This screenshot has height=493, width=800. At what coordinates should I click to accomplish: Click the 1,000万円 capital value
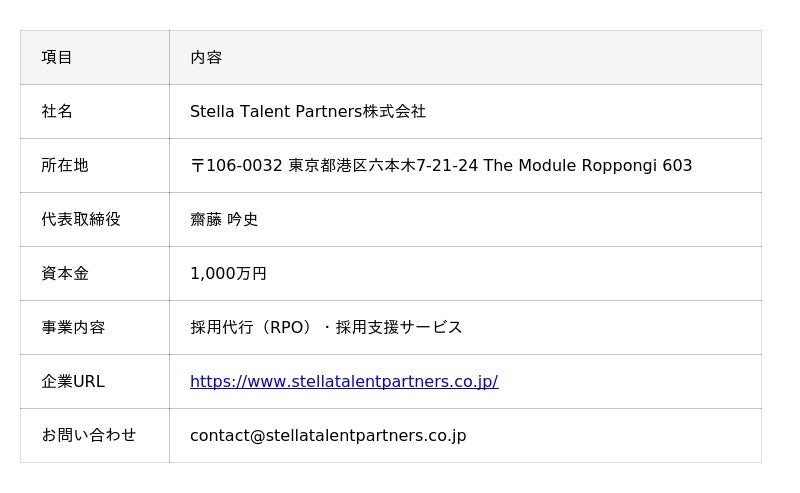(x=228, y=273)
